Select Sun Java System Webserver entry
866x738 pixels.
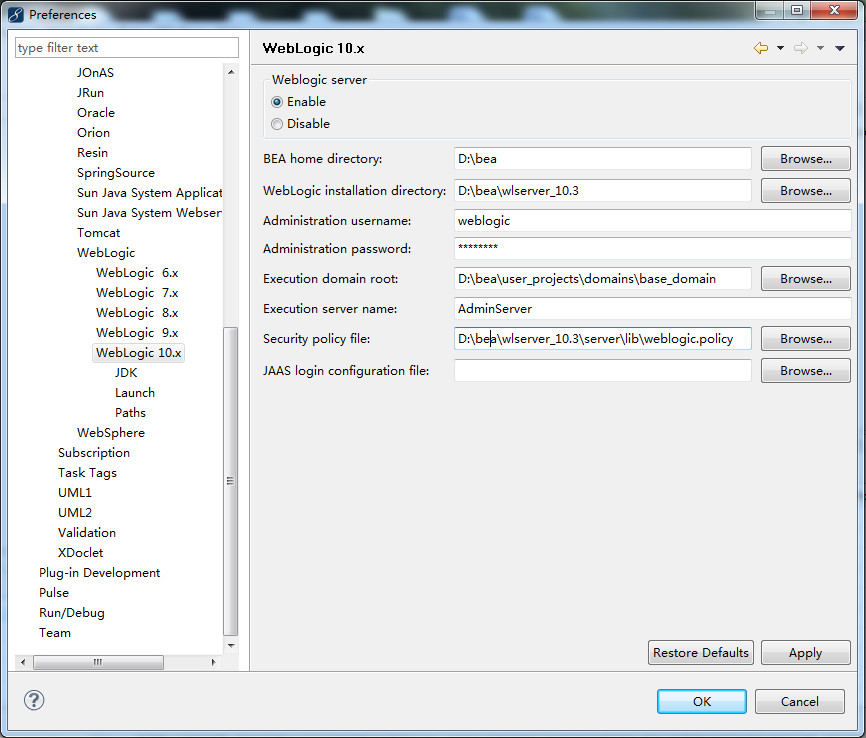click(x=149, y=213)
